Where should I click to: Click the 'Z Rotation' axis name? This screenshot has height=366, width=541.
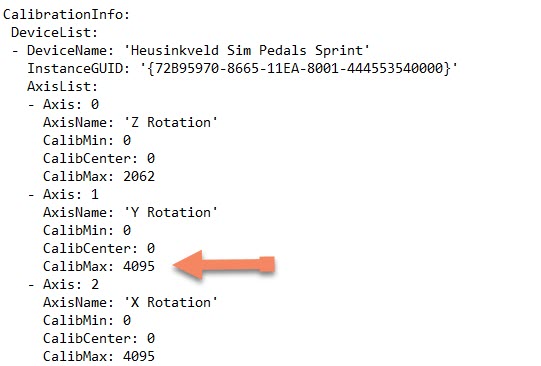point(170,122)
